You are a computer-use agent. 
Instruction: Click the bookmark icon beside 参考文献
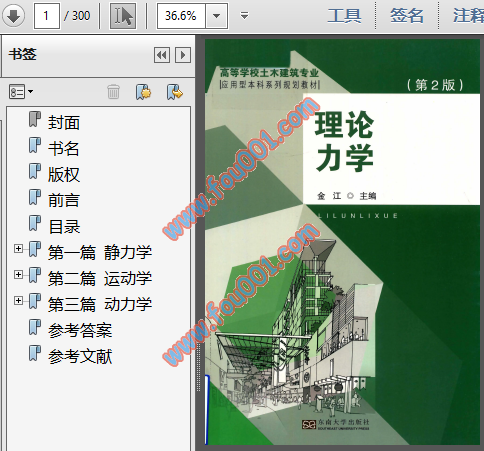(x=35, y=353)
